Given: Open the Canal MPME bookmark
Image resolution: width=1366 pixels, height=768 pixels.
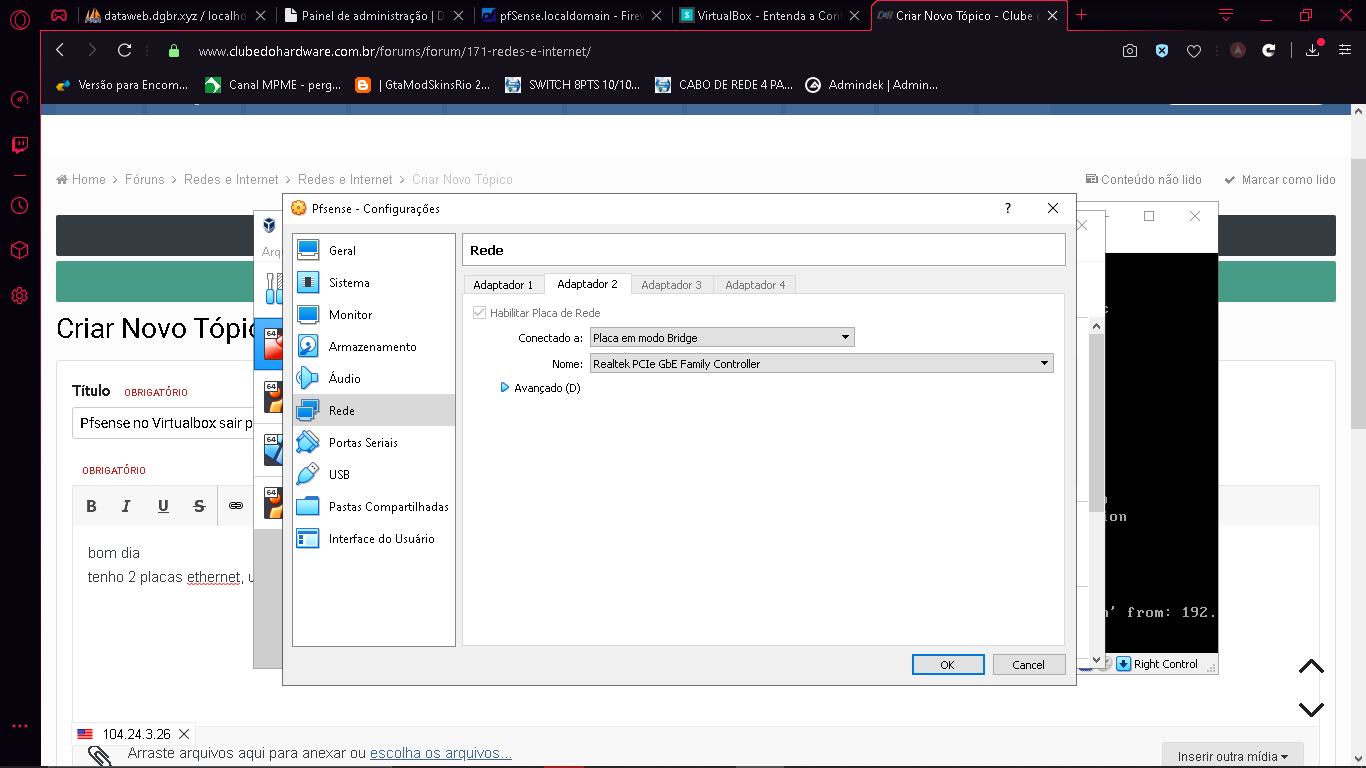Looking at the screenshot, I should click(273, 85).
